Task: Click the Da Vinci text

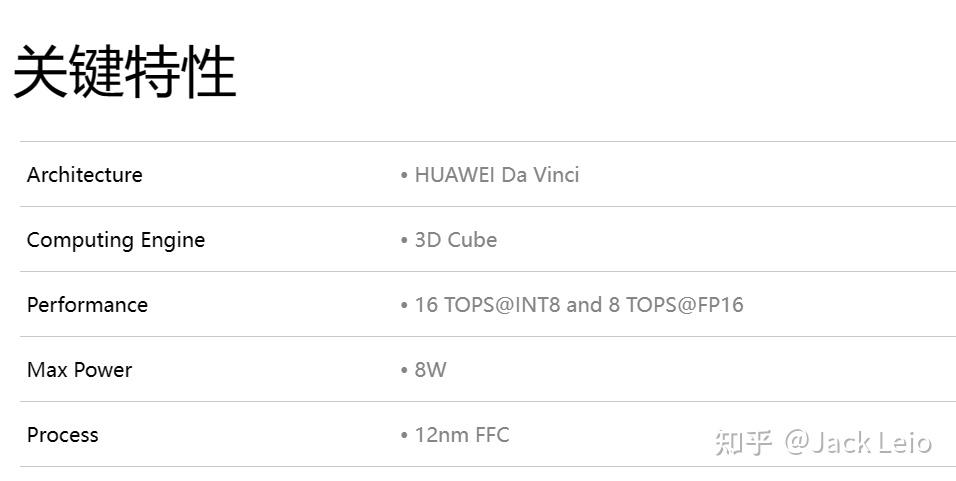Action: point(540,175)
